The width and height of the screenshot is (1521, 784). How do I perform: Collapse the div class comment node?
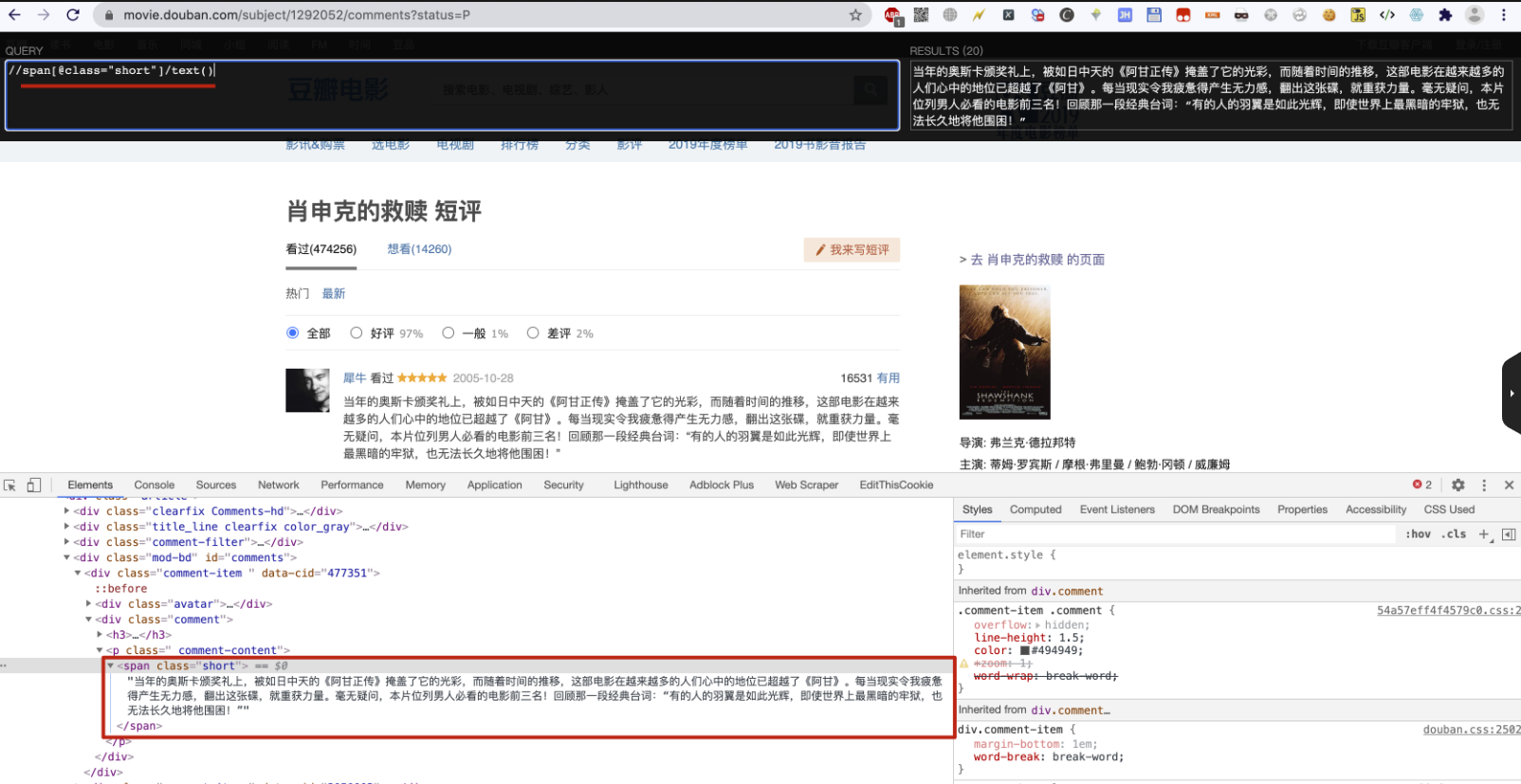coord(88,619)
